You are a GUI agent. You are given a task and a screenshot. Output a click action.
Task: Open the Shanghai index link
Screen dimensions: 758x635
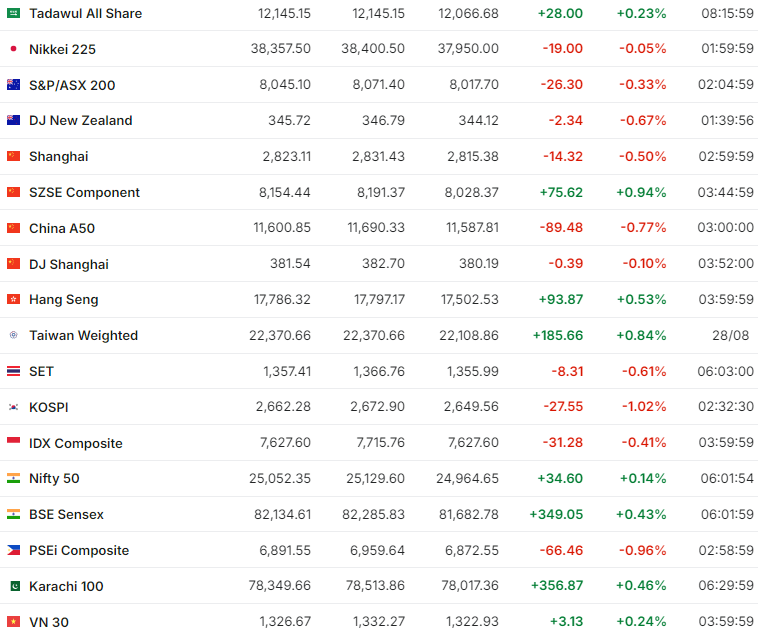[x=58, y=157]
